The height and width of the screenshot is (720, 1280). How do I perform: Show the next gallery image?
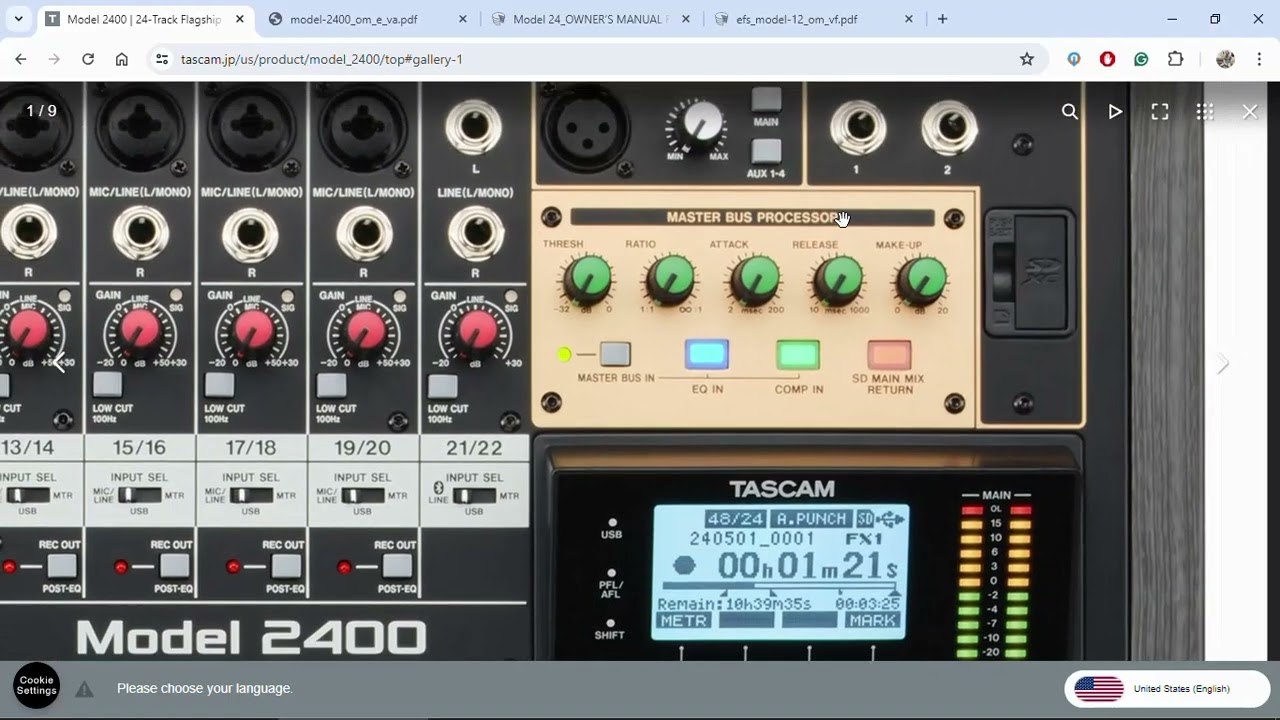(x=1222, y=364)
